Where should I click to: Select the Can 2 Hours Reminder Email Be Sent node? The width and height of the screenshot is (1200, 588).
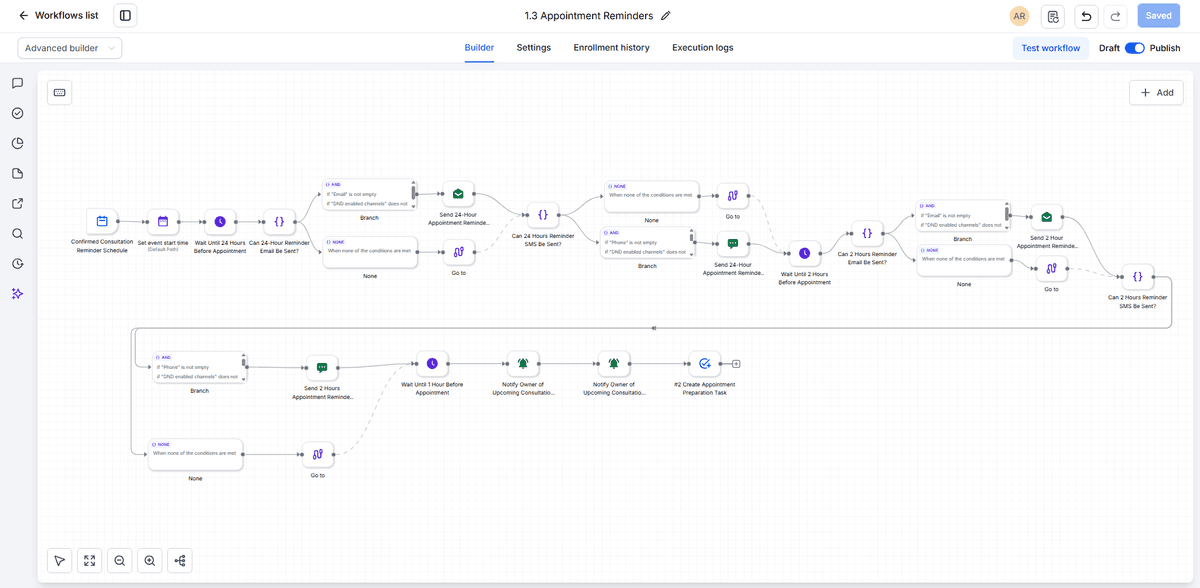(867, 233)
